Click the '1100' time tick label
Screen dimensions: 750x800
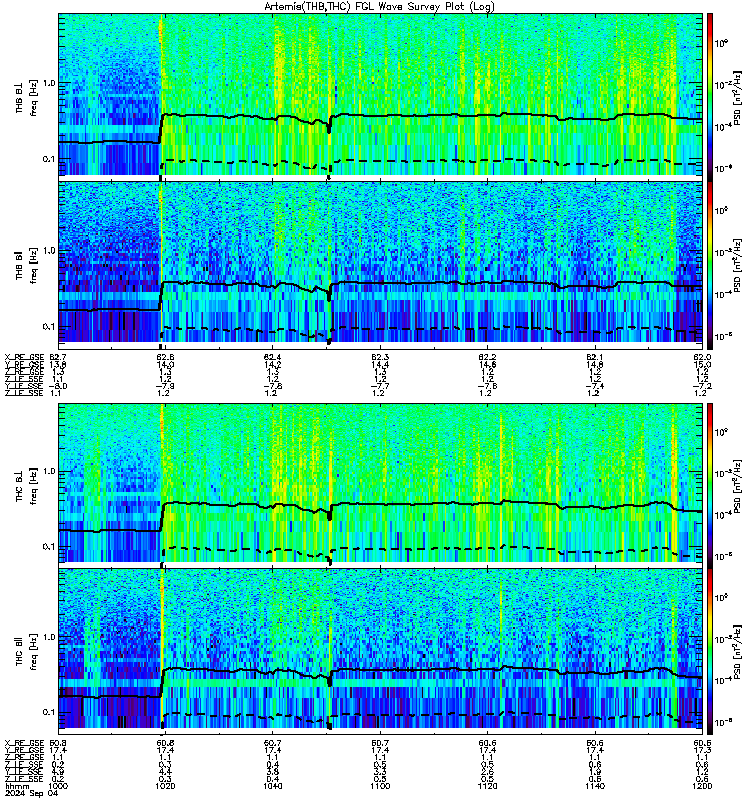pyautogui.click(x=380, y=786)
